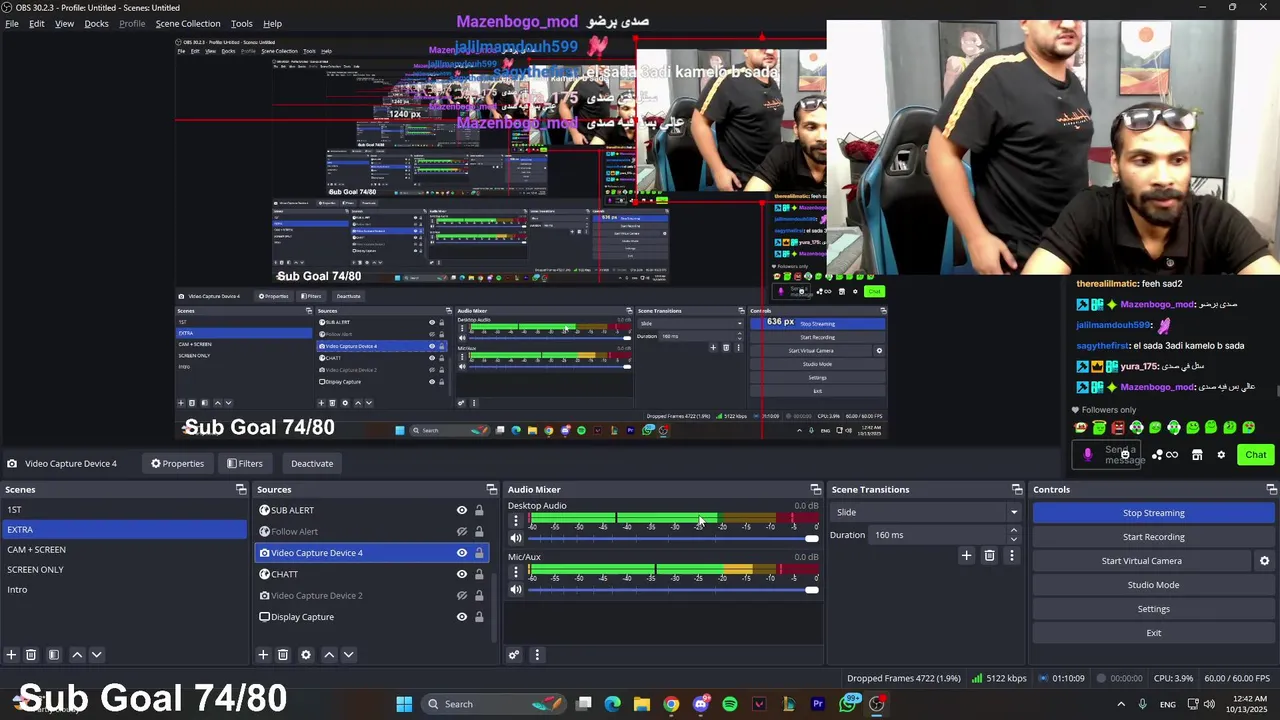Open transition properties three-dot icon
The height and width of the screenshot is (720, 1280).
(1011, 555)
